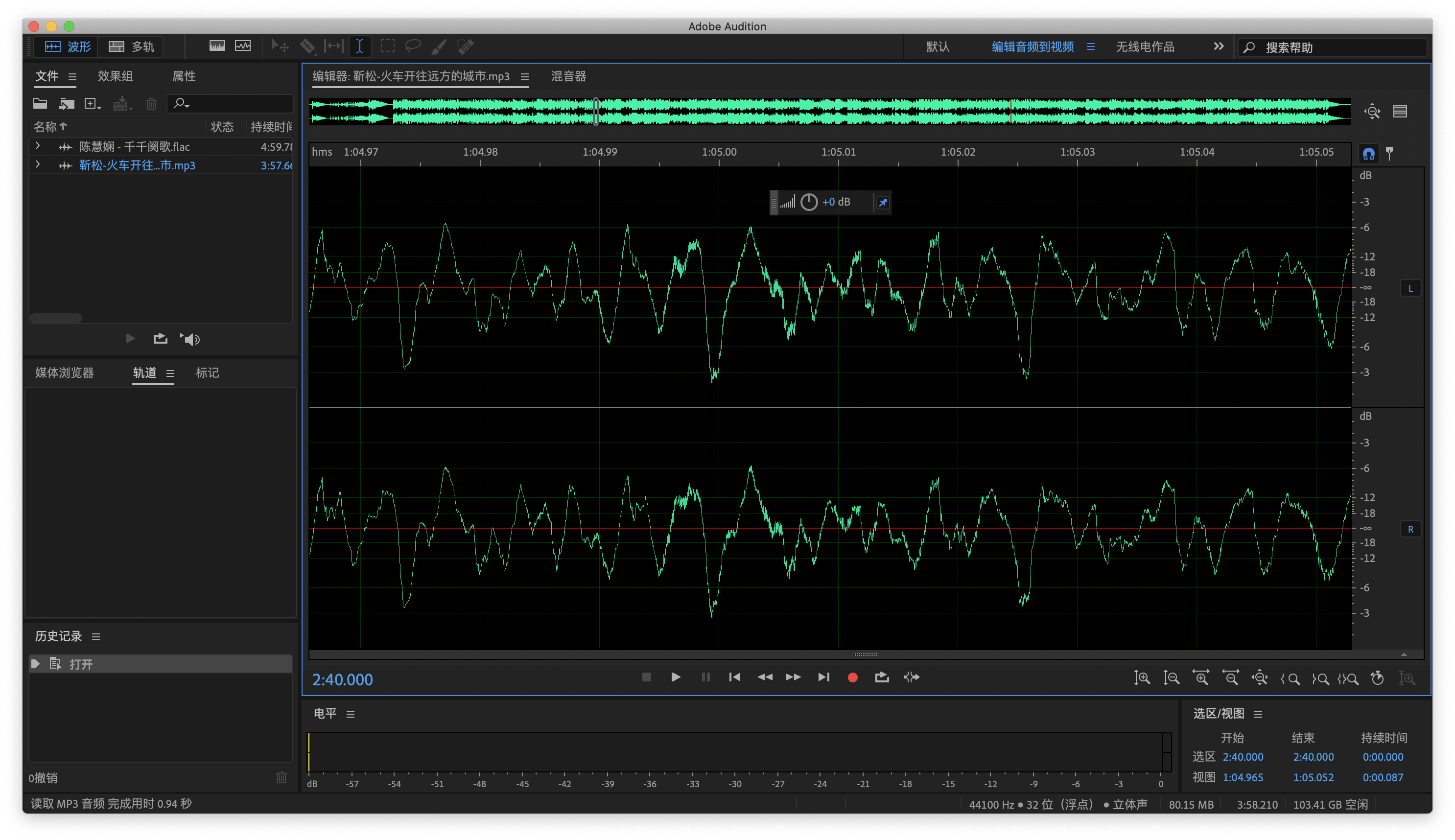Screen dimensions: 1455x840
Task: Open 选区/视图 panel menu
Action: pyautogui.click(x=1258, y=714)
